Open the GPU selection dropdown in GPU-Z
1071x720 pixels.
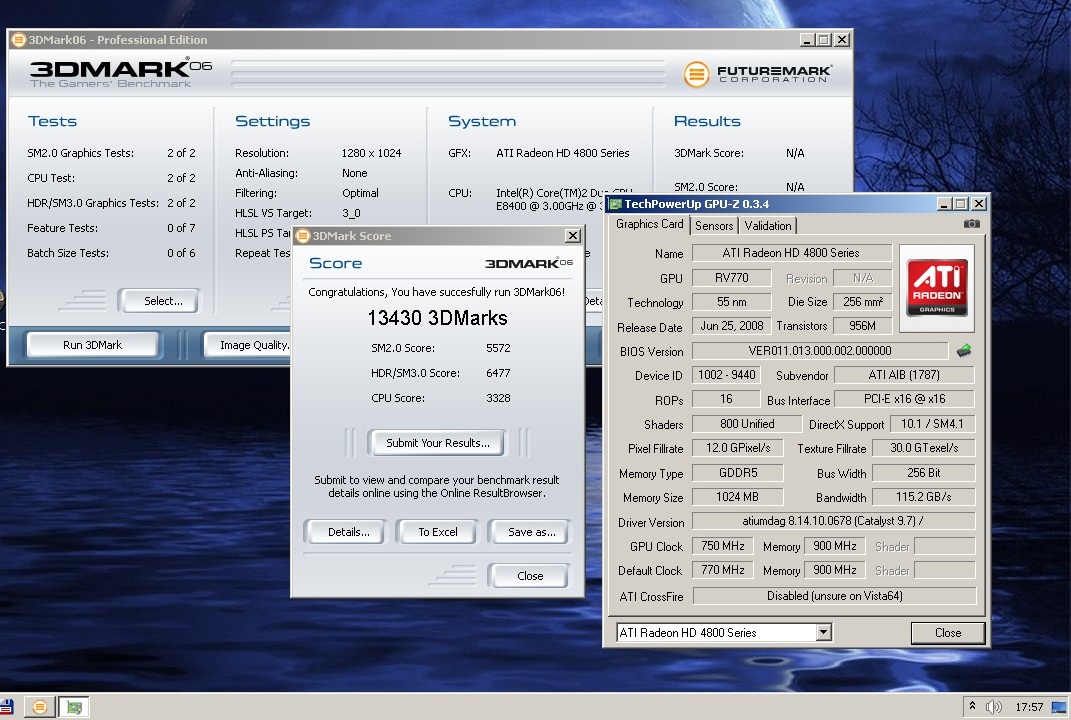coord(823,633)
